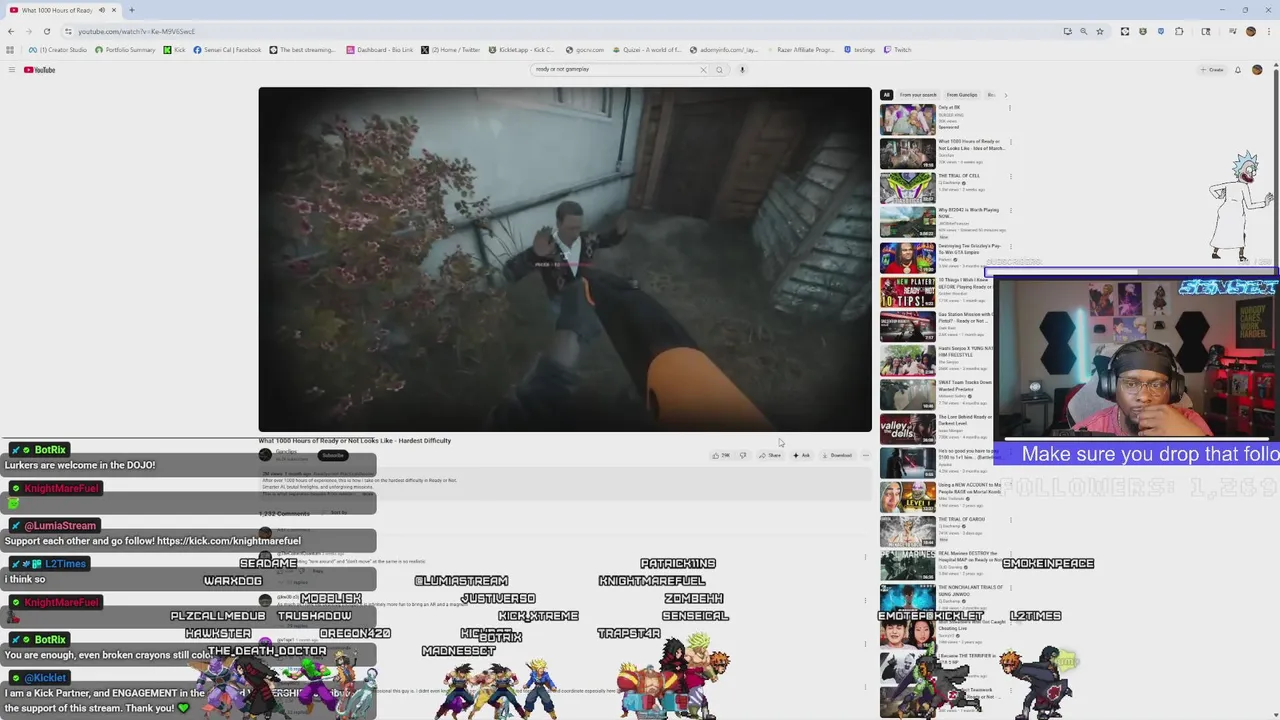
Task: Dislike the video with the thumbs-down
Action: click(742, 455)
